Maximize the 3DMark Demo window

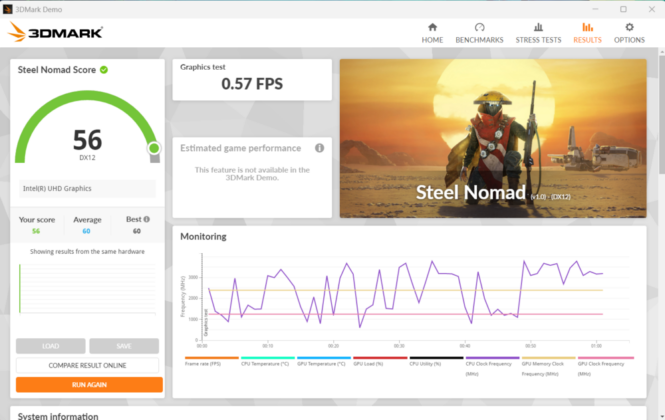623,9
